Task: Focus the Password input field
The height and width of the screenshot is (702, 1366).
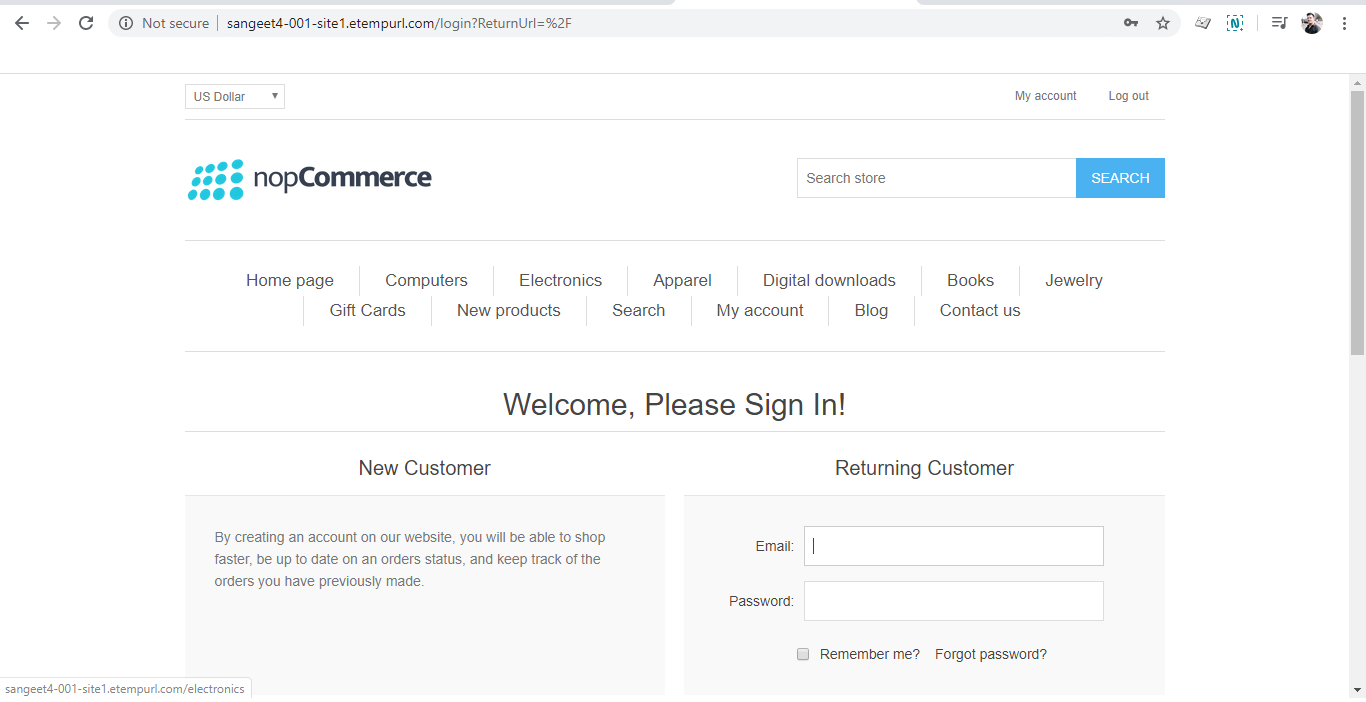Action: click(954, 601)
